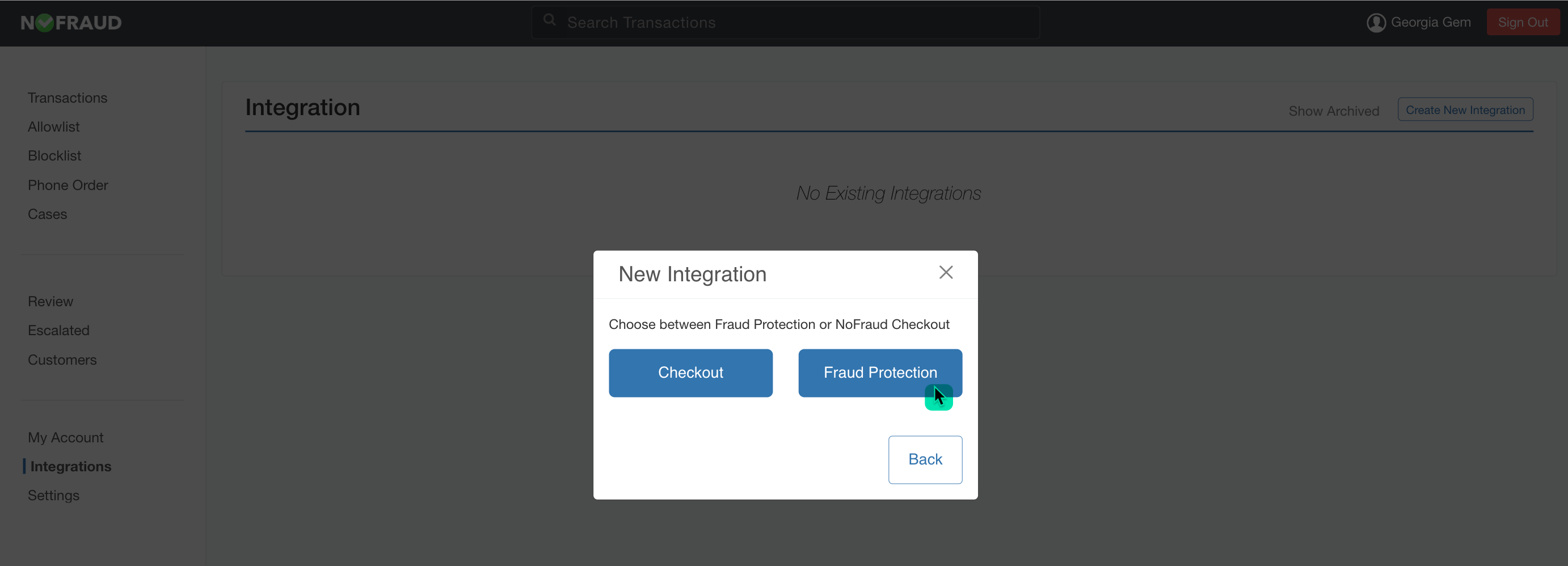Click the NoFraud logo
Screen dimensions: 1568x566
(70, 23)
